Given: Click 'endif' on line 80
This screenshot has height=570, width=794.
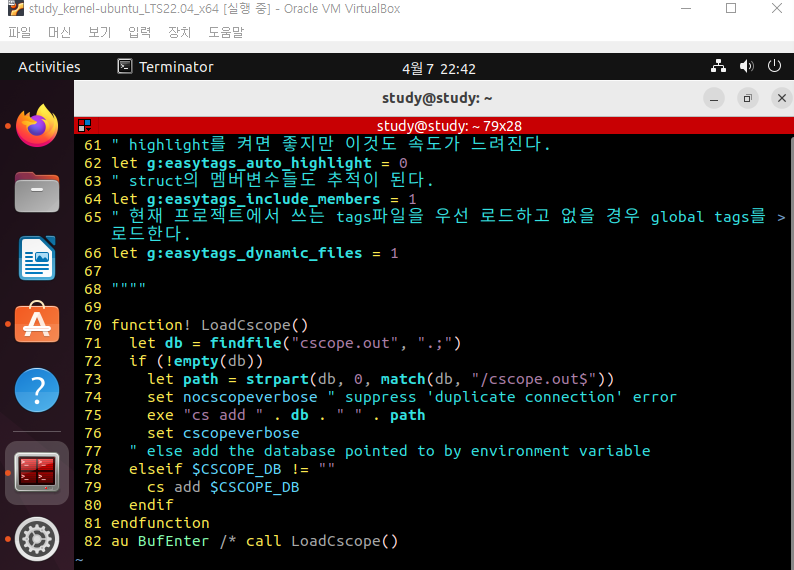Looking at the screenshot, I should pyautogui.click(x=151, y=505).
